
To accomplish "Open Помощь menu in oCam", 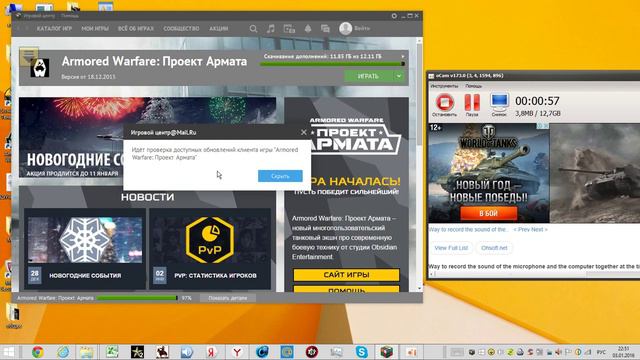I will pos(473,86).
